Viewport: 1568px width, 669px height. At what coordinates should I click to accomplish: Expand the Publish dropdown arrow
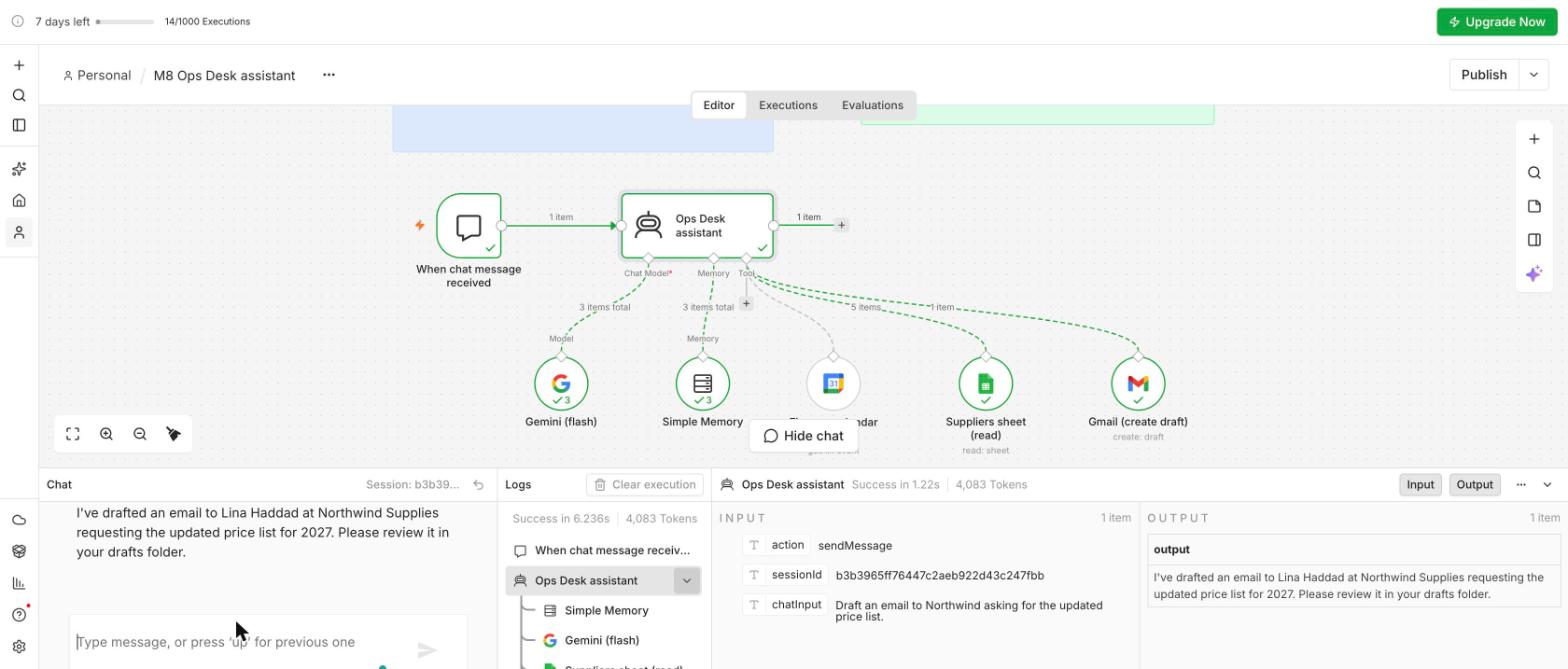click(x=1533, y=75)
